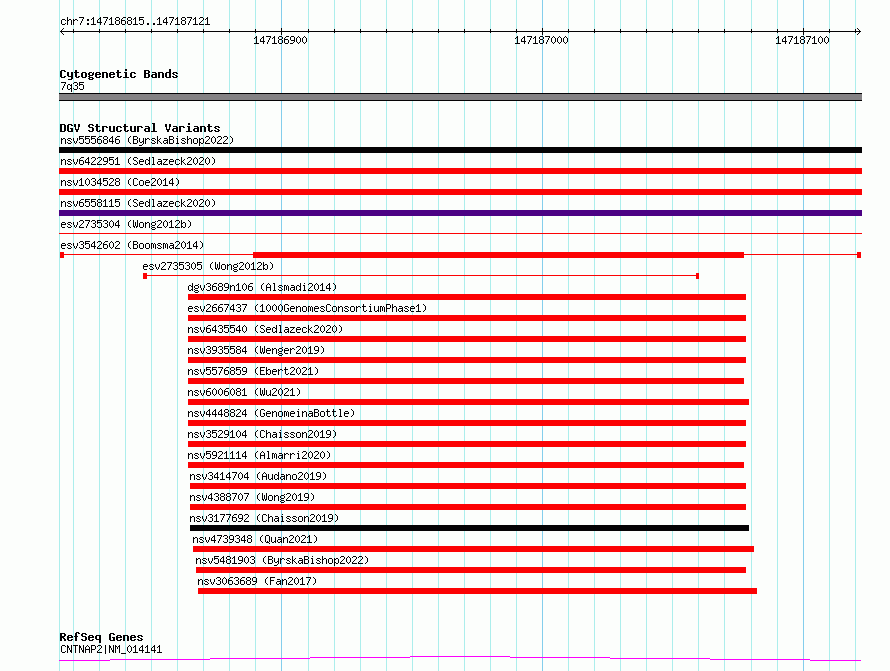890x671 pixels.
Task: Click the CNTNAP2|NM_014141 RefSeq gene label
Action: tap(110, 649)
